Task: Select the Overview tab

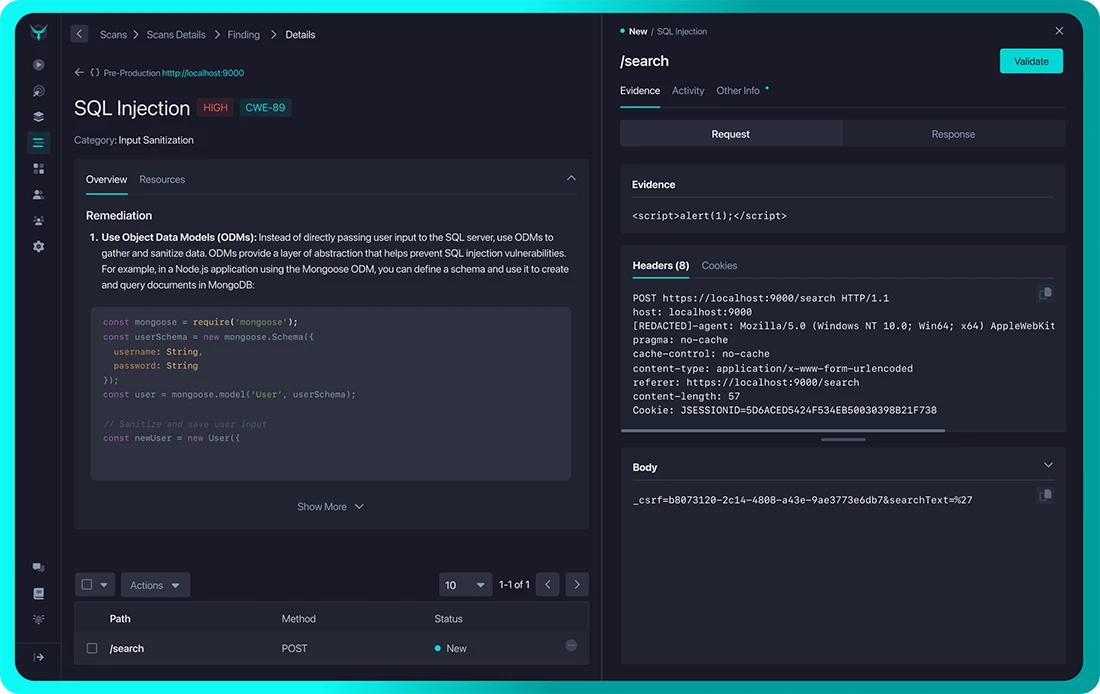Action: 107,179
